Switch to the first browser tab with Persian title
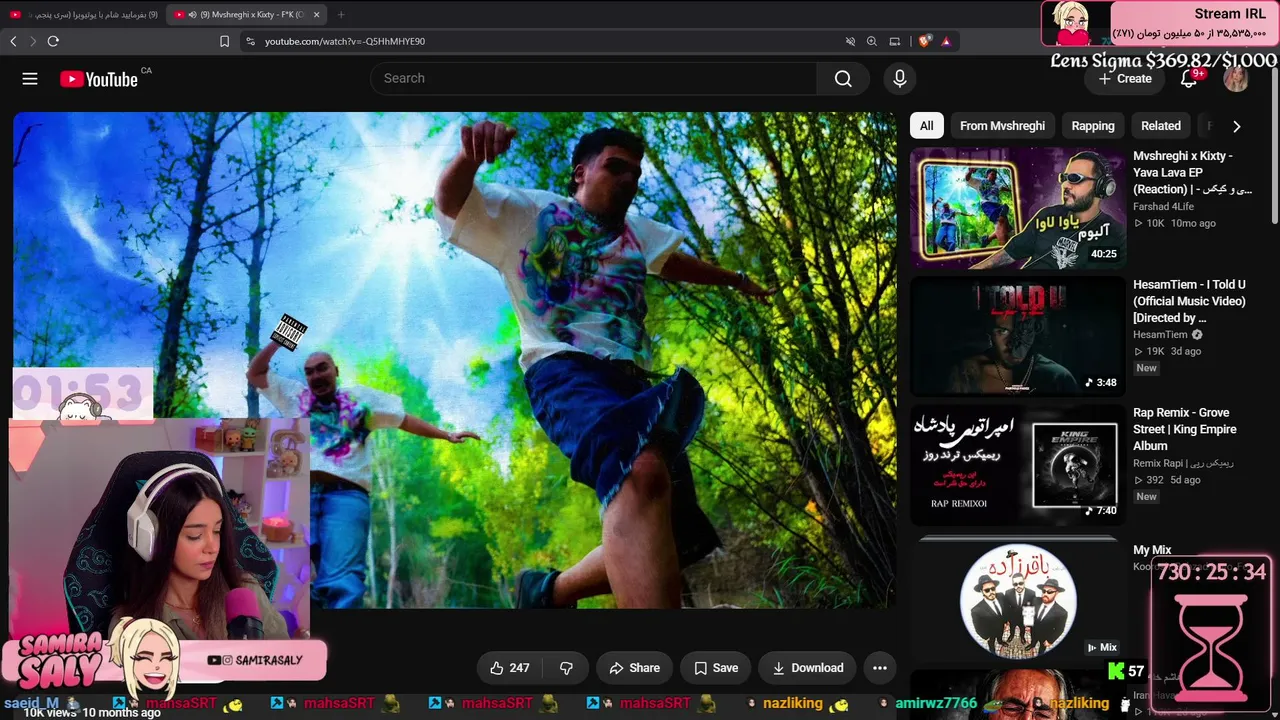Viewport: 1280px width, 720px height. 84,15
